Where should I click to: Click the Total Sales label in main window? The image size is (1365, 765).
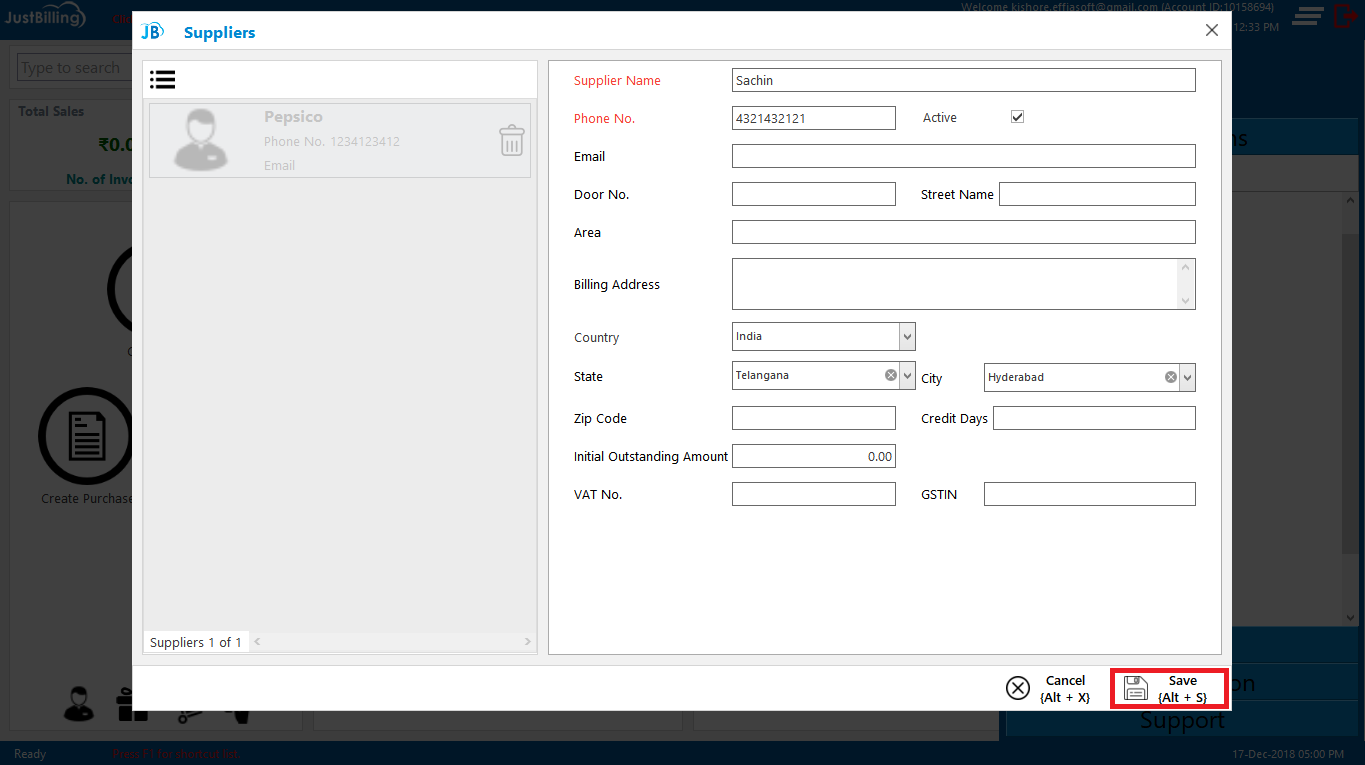(x=51, y=111)
